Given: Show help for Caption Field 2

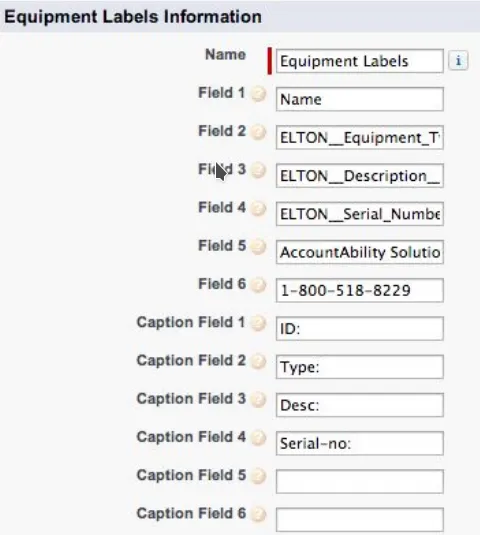Looking at the screenshot, I should (x=258, y=361).
